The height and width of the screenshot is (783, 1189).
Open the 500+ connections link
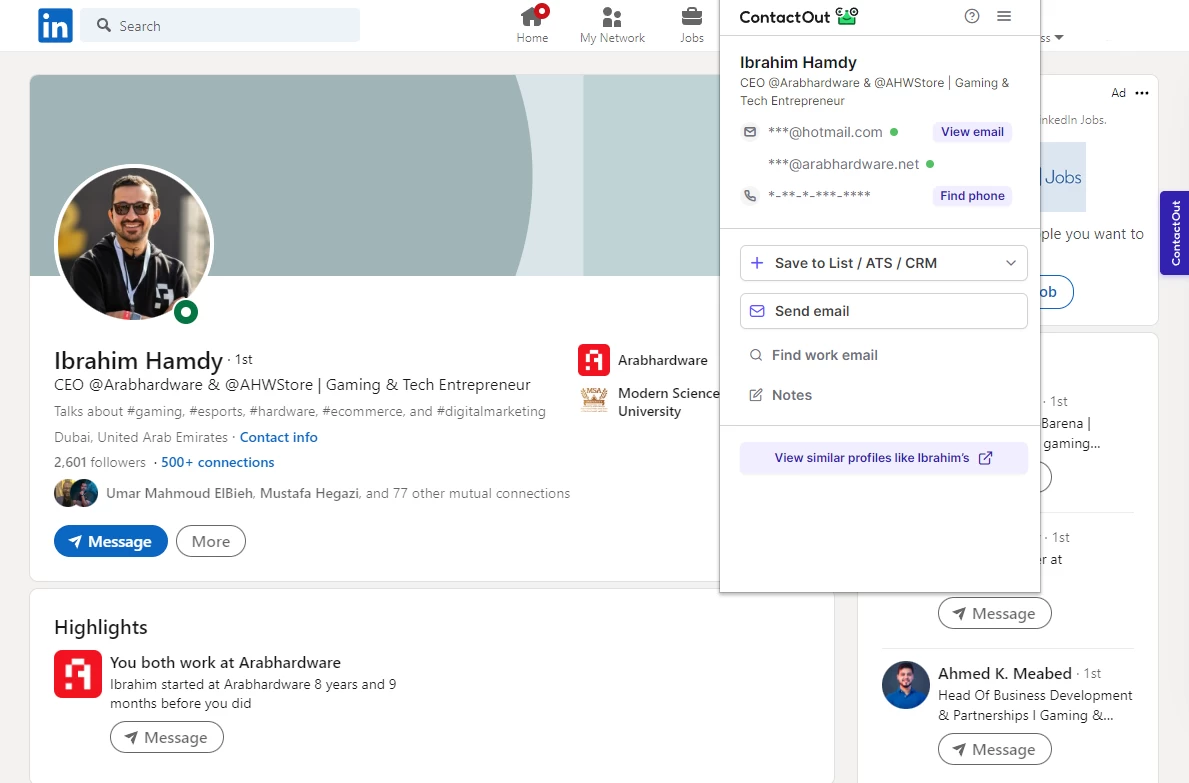[x=218, y=462]
